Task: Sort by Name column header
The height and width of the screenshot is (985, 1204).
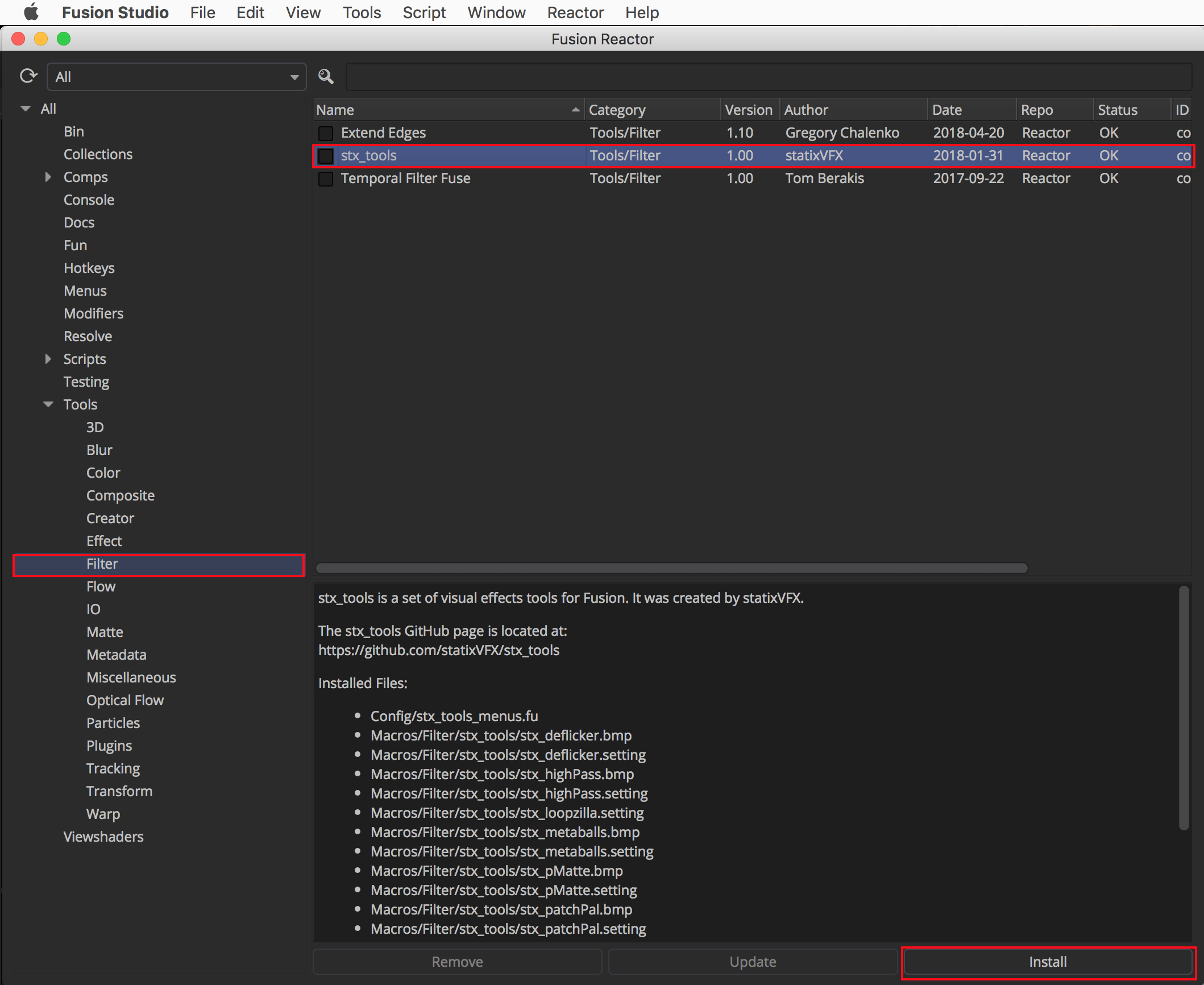Action: point(449,110)
